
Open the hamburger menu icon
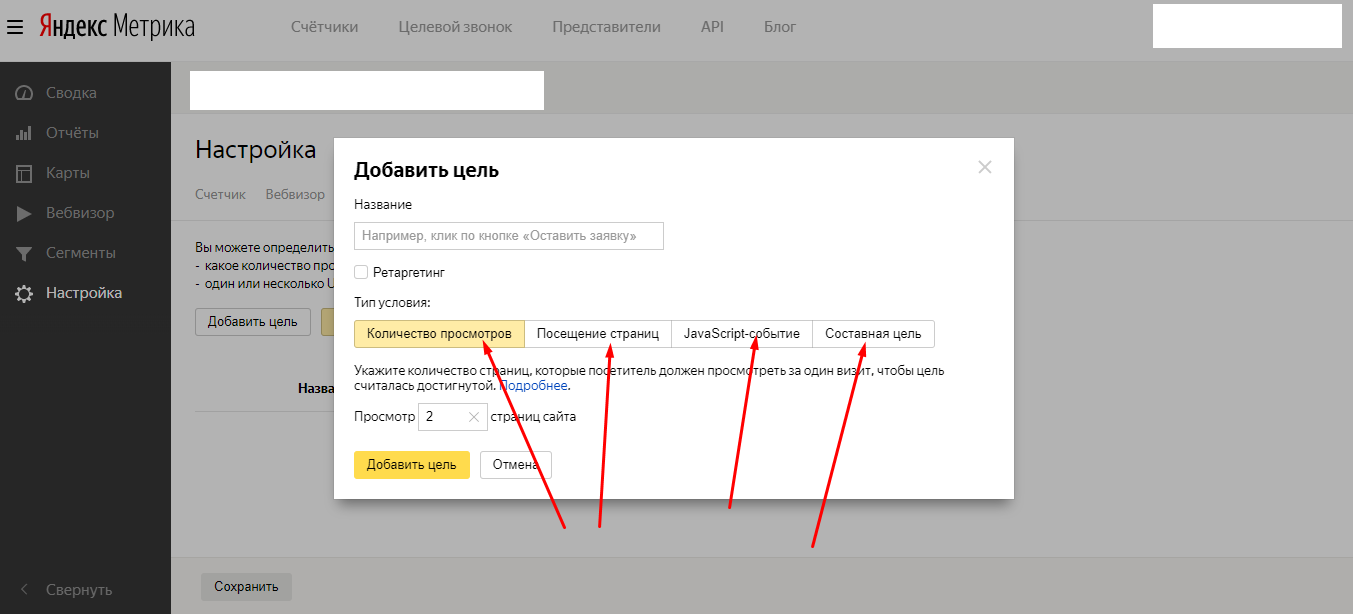14,27
